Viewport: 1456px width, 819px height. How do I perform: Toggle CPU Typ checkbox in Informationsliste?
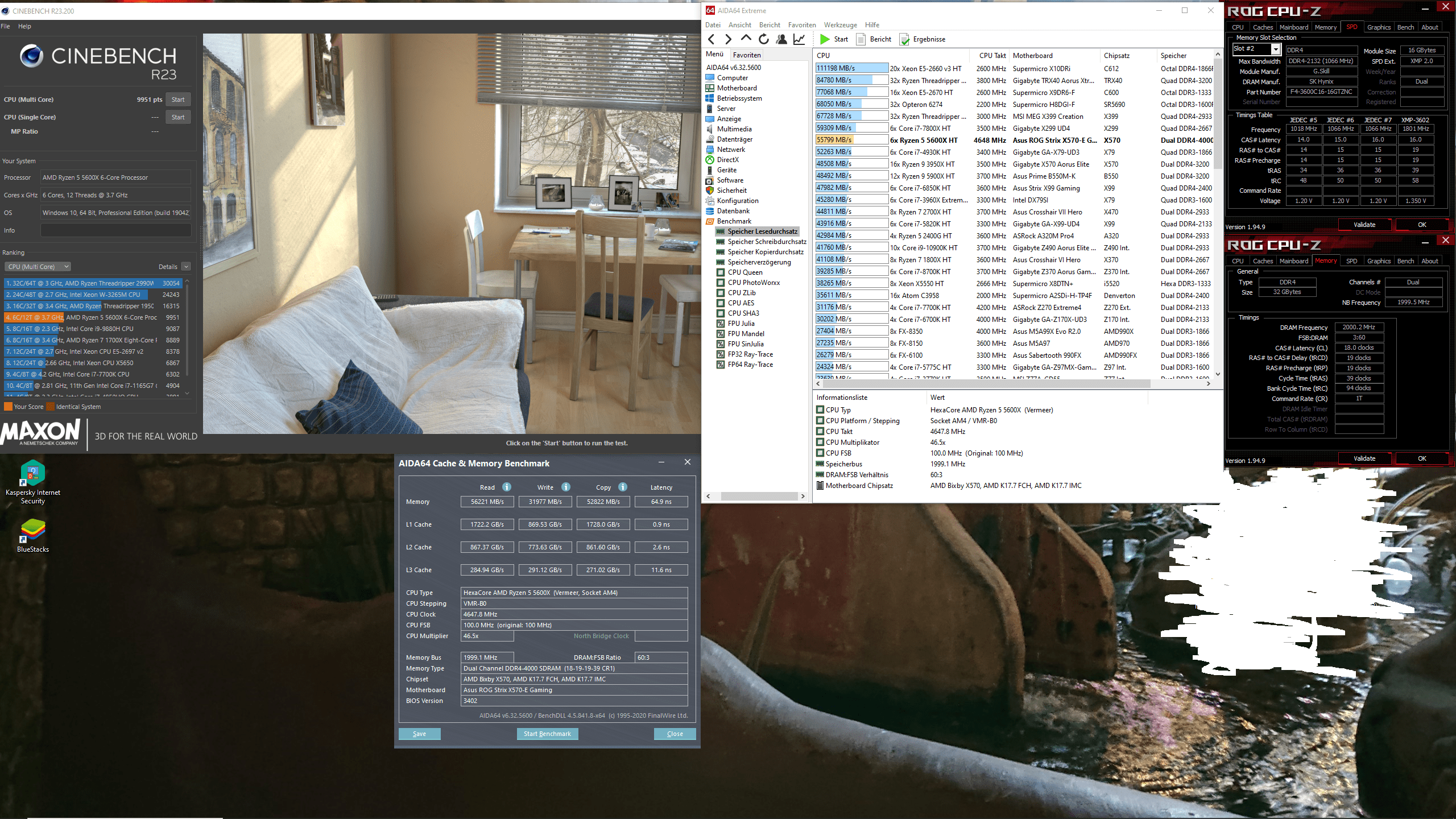(820, 409)
